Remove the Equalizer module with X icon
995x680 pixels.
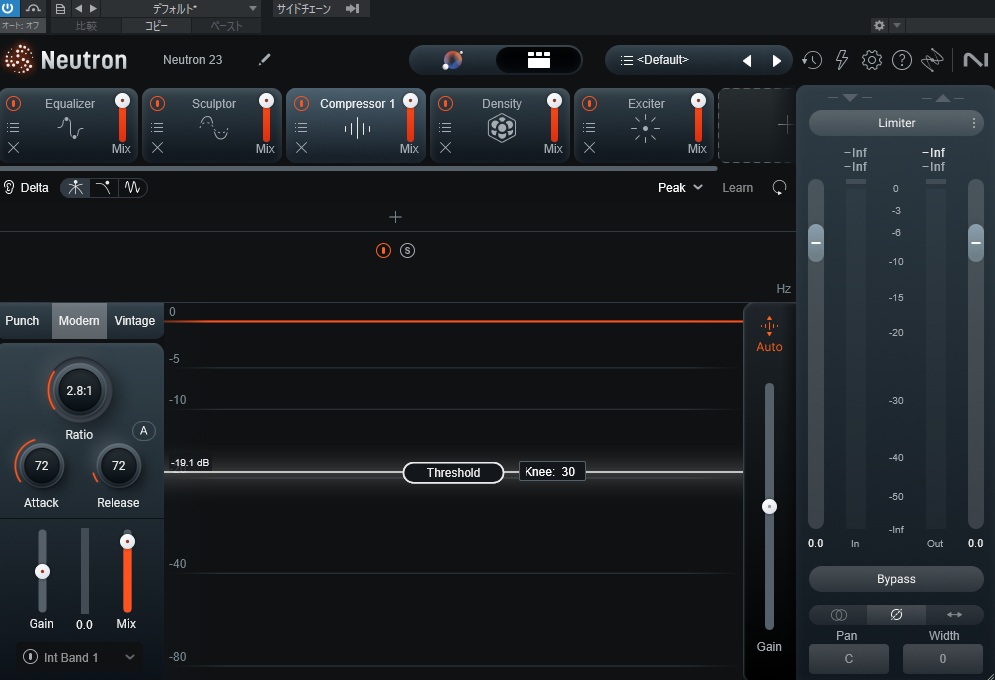13,148
